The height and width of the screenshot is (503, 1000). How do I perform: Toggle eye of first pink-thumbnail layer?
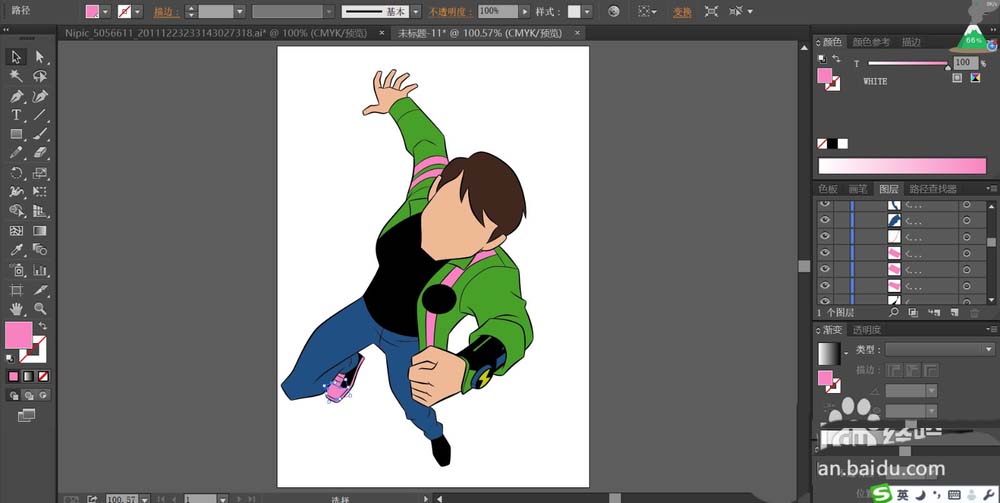(x=825, y=252)
